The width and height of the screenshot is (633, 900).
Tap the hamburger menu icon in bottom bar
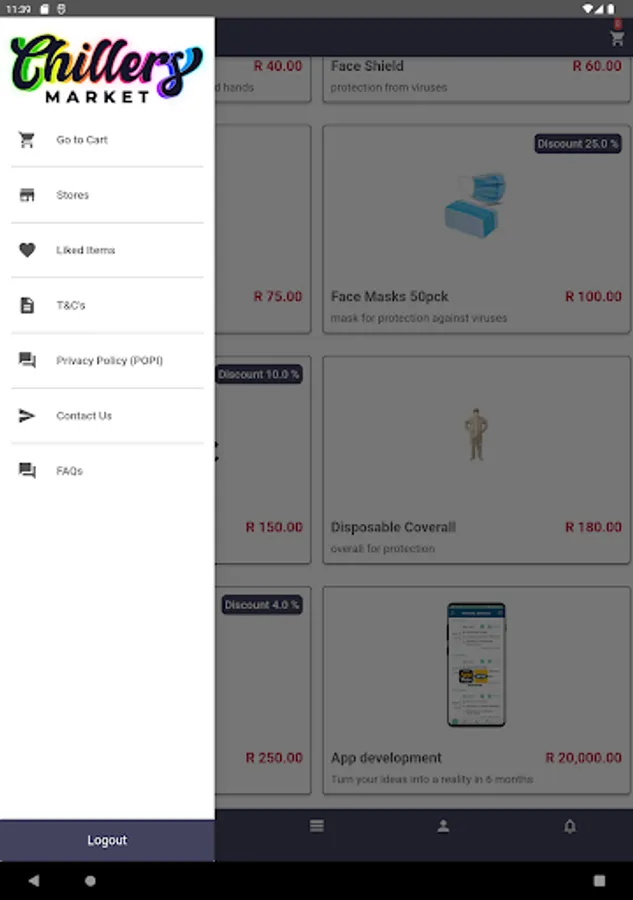click(x=317, y=826)
